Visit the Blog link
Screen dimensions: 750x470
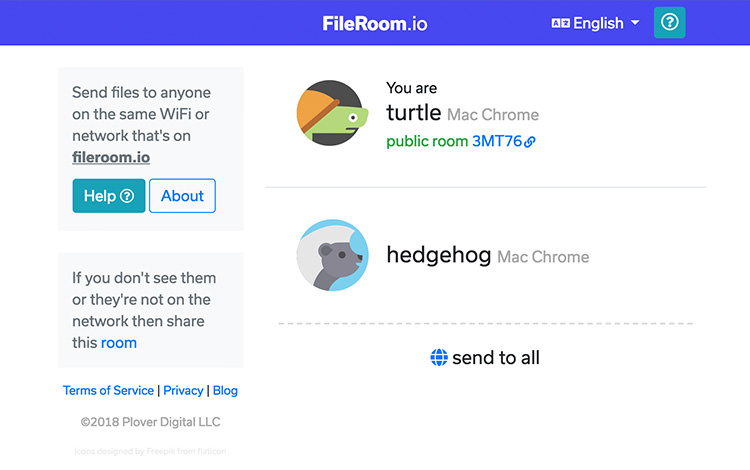point(225,390)
